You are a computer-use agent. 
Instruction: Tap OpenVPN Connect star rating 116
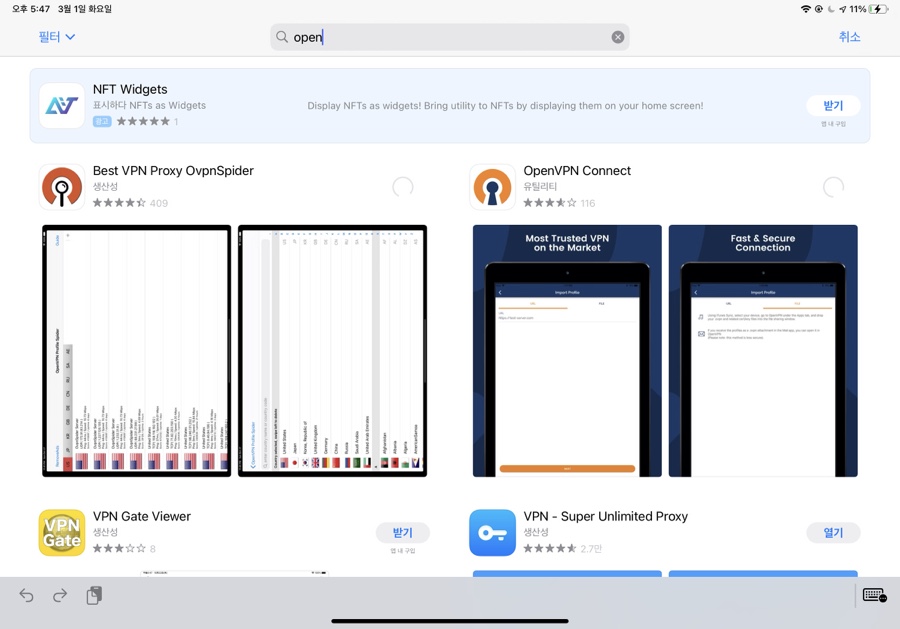(x=559, y=203)
